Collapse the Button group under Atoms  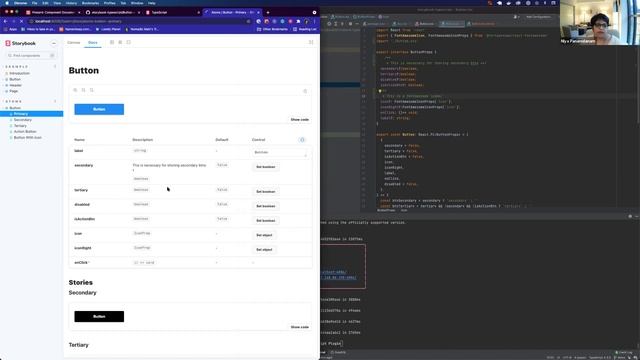pos(15,108)
